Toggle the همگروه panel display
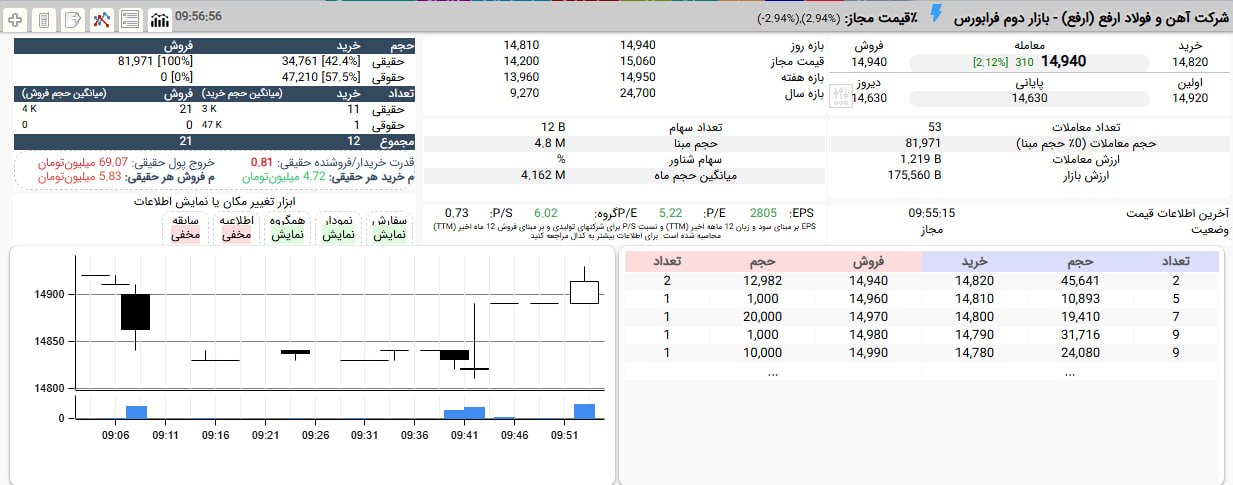Image resolution: width=1233 pixels, height=485 pixels. click(x=288, y=228)
